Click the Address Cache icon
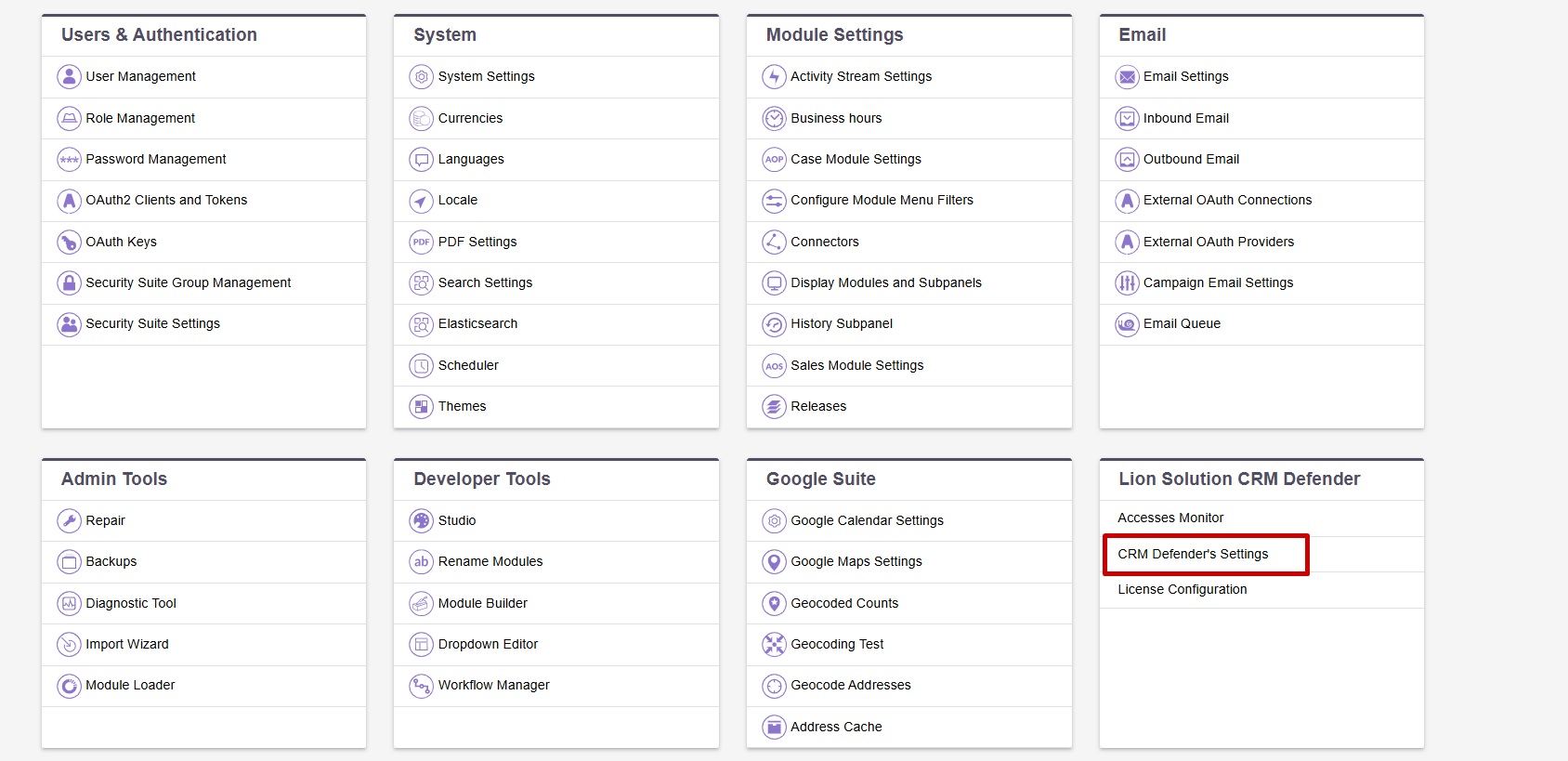 coord(774,727)
